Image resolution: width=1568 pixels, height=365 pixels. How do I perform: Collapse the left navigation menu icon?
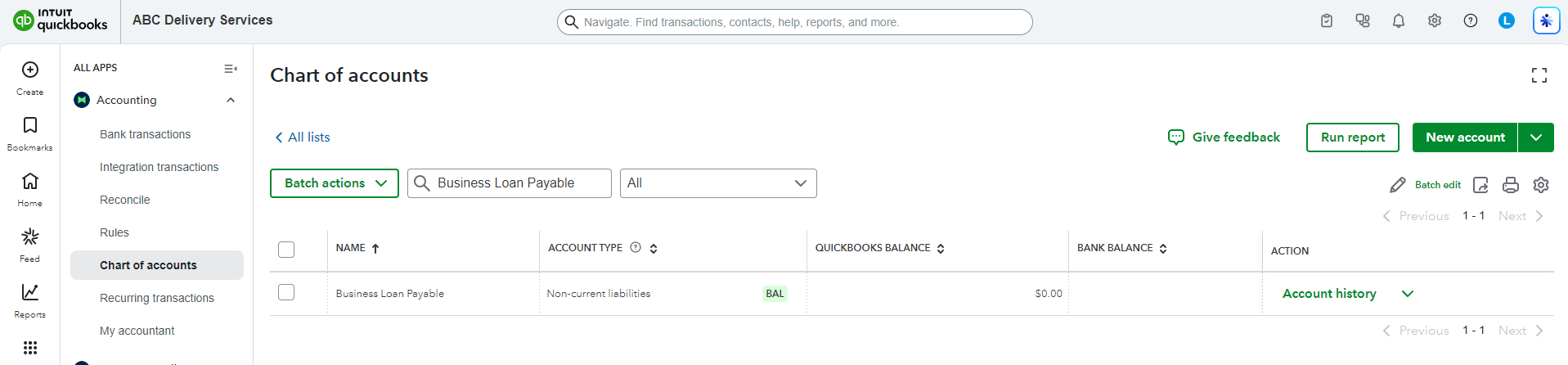231,69
